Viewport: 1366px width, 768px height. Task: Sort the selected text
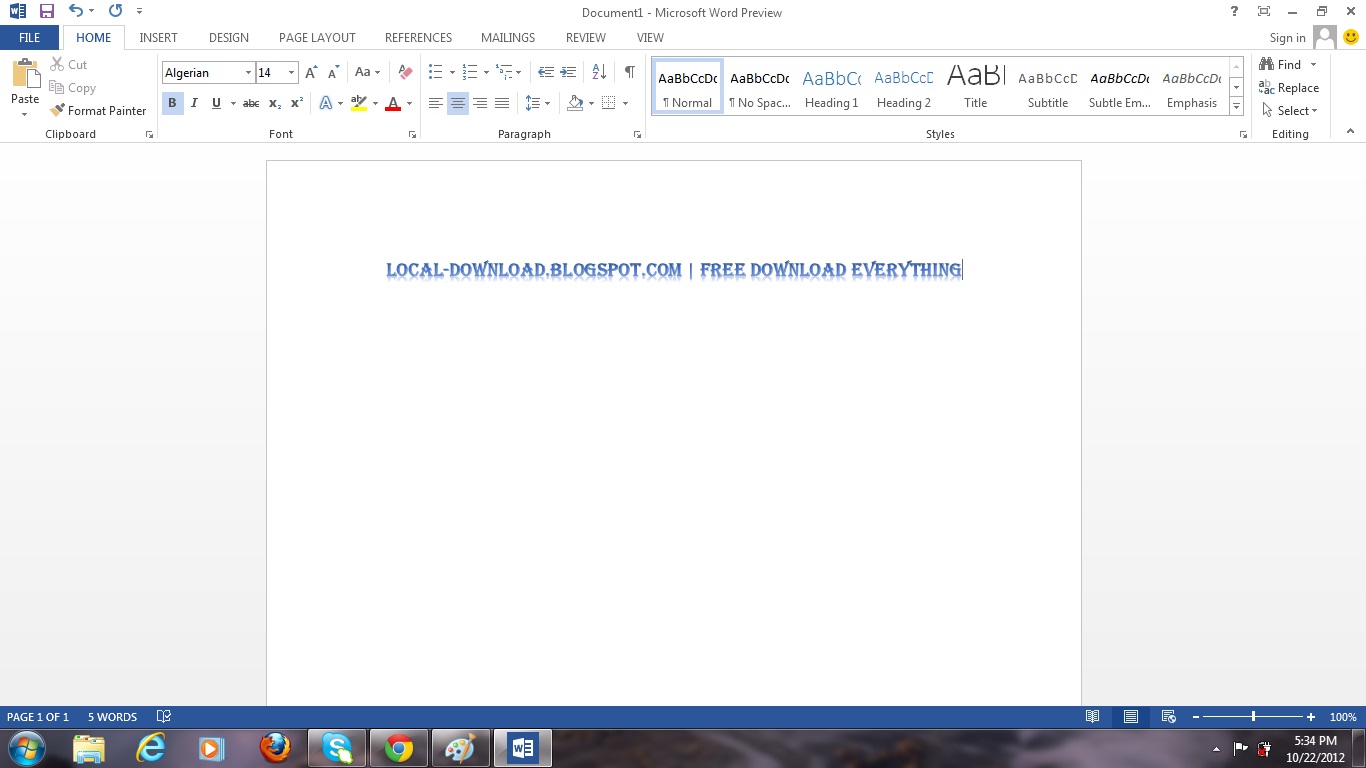pos(599,72)
